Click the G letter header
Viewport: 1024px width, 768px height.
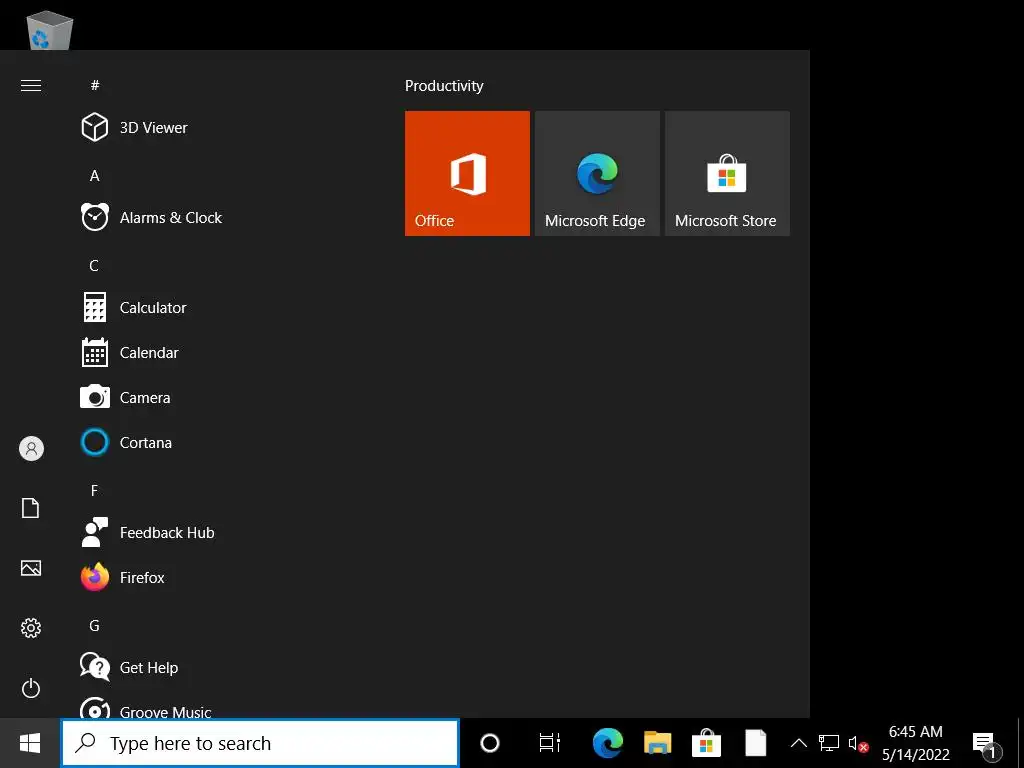pyautogui.click(x=95, y=626)
